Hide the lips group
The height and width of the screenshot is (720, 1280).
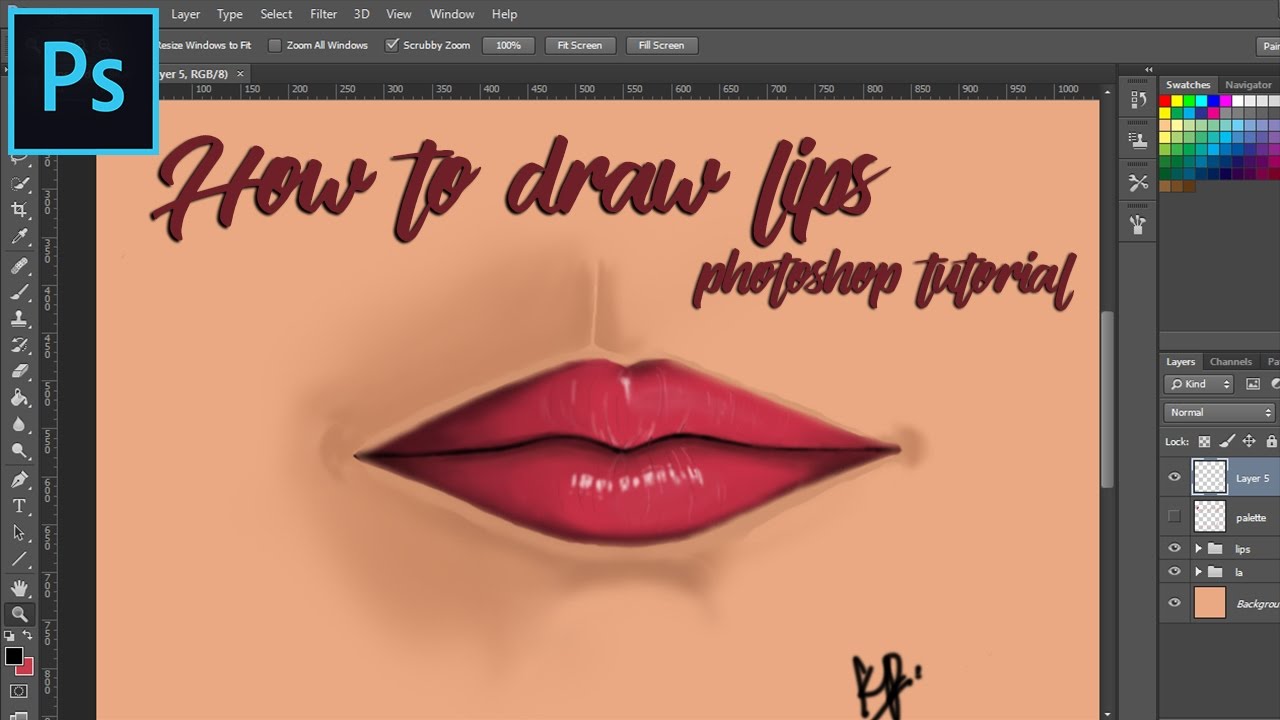tap(1174, 548)
